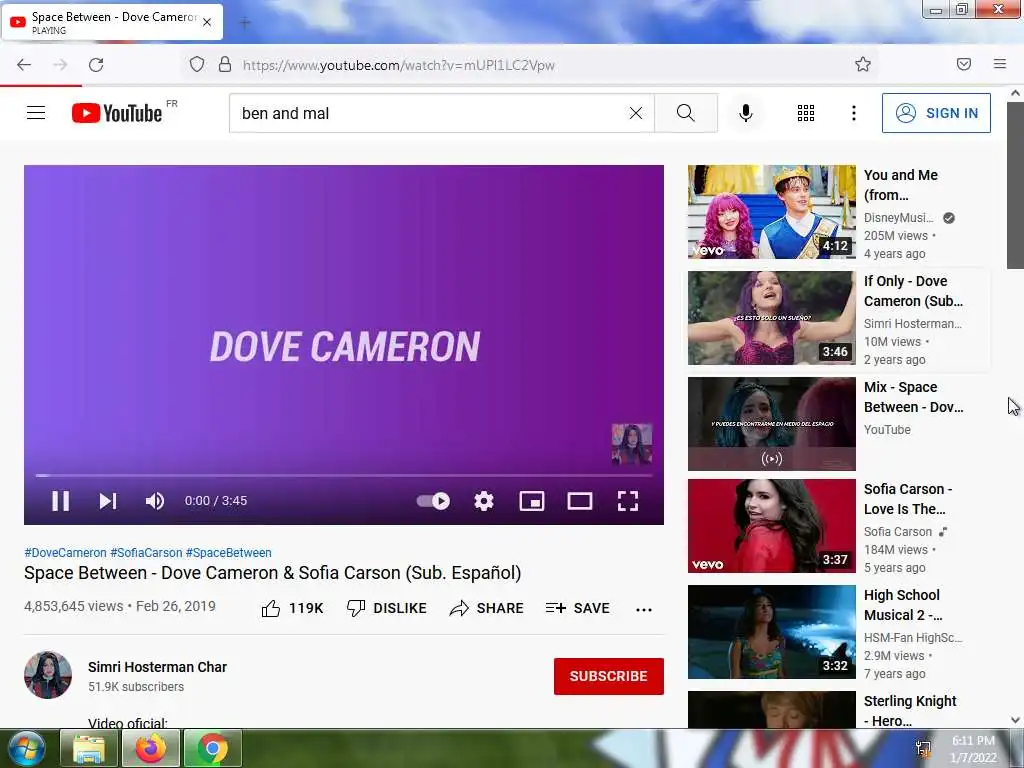The width and height of the screenshot is (1024, 768).
Task: Click the browser address bar URL
Action: (x=398, y=65)
